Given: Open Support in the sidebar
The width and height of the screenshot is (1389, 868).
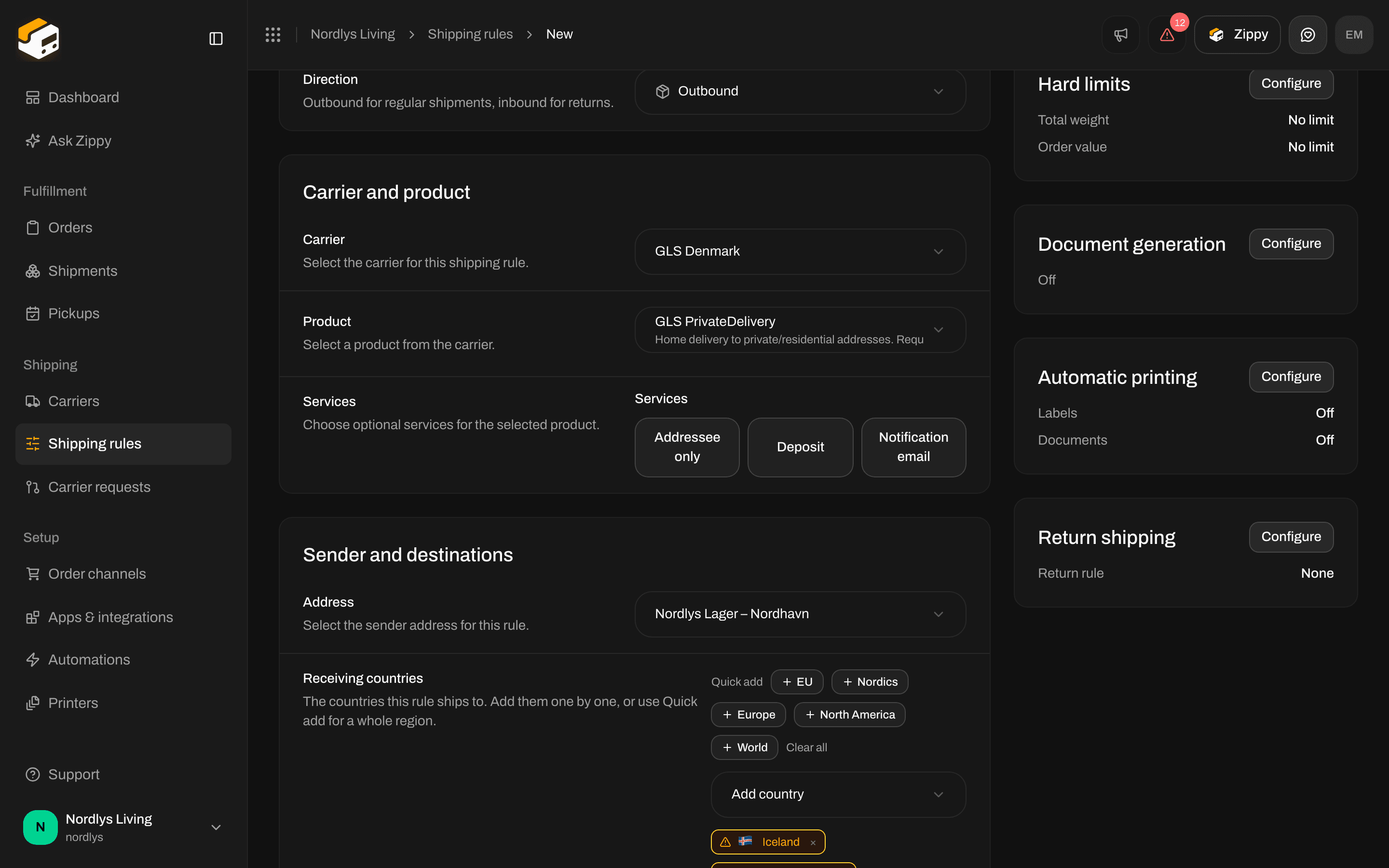Looking at the screenshot, I should click(x=123, y=774).
